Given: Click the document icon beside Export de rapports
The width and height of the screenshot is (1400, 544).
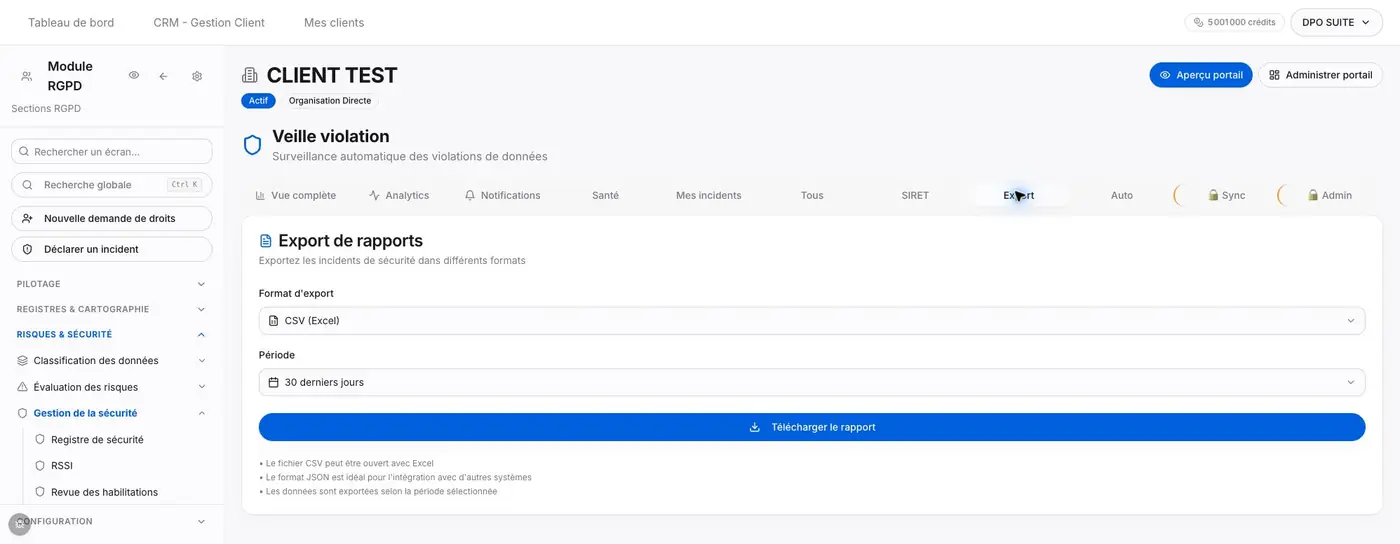Looking at the screenshot, I should (266, 241).
